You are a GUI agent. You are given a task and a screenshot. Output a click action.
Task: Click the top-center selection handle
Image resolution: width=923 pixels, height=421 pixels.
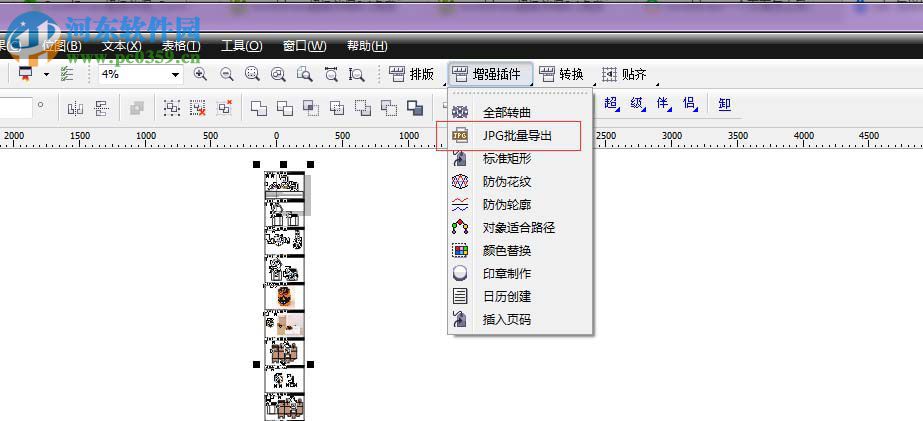pos(284,165)
